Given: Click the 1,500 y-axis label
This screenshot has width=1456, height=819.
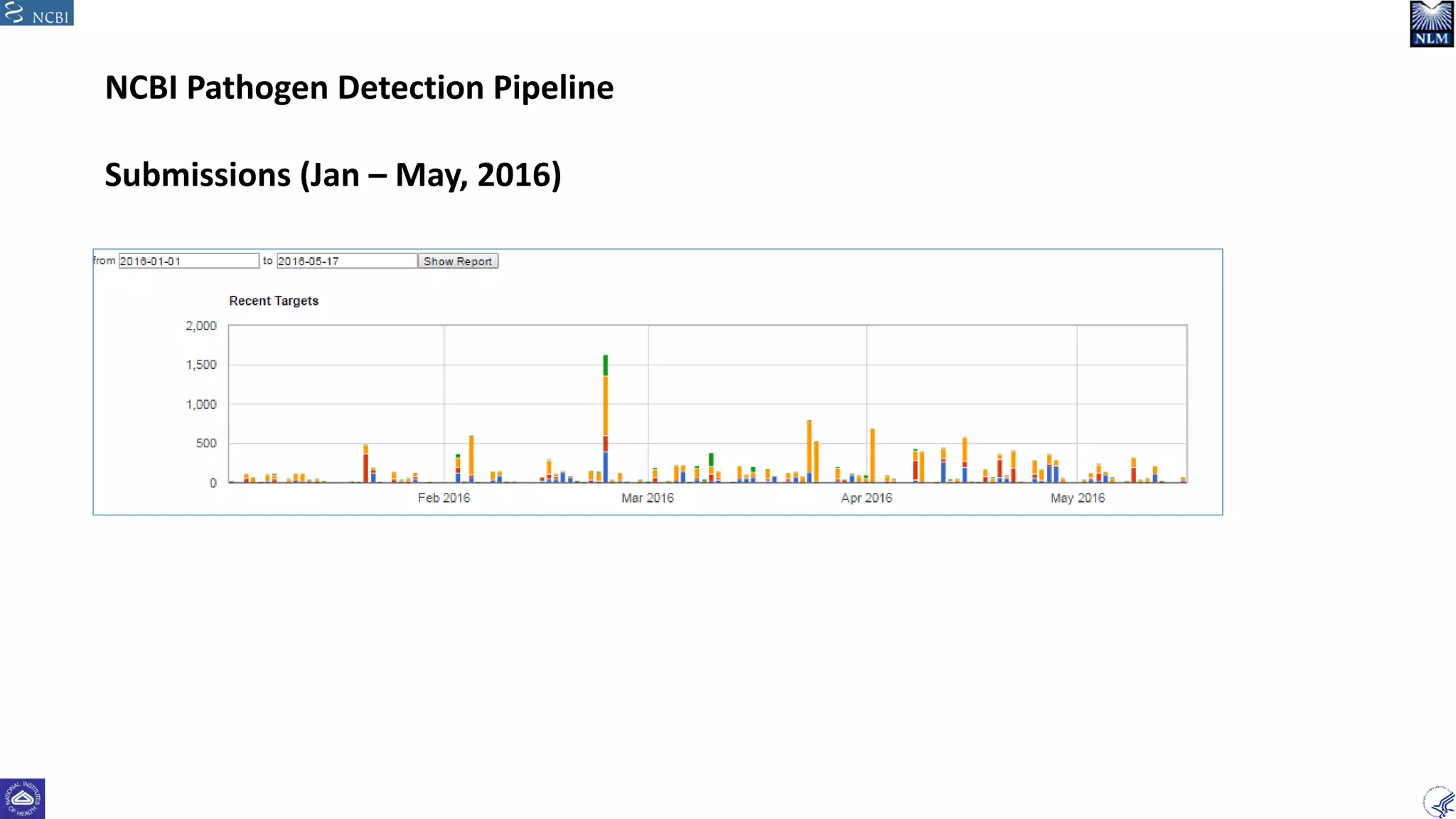Looking at the screenshot, I should tap(201, 365).
